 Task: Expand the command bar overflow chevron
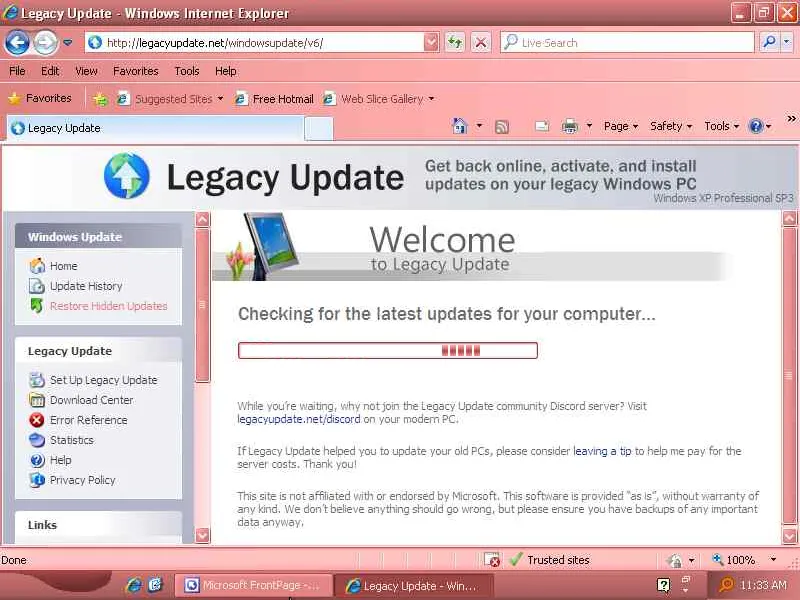[791, 119]
